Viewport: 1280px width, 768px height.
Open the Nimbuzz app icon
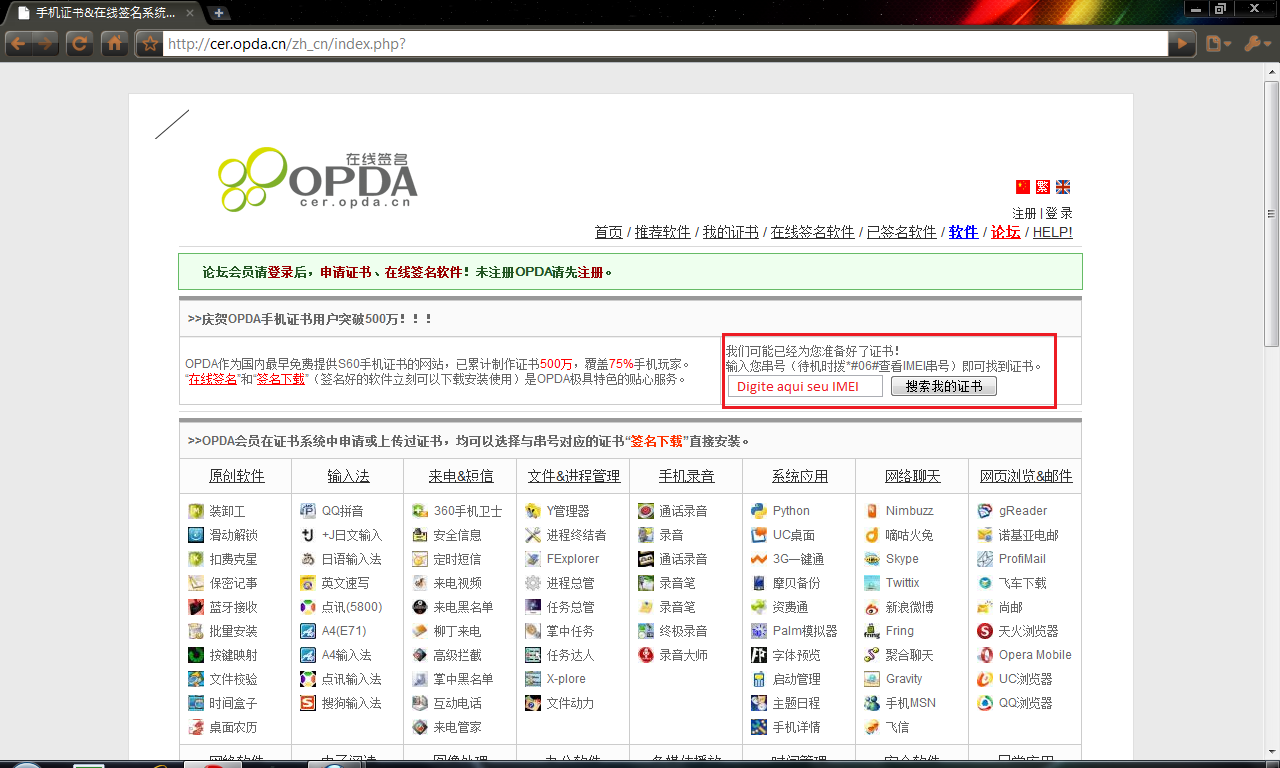click(872, 511)
